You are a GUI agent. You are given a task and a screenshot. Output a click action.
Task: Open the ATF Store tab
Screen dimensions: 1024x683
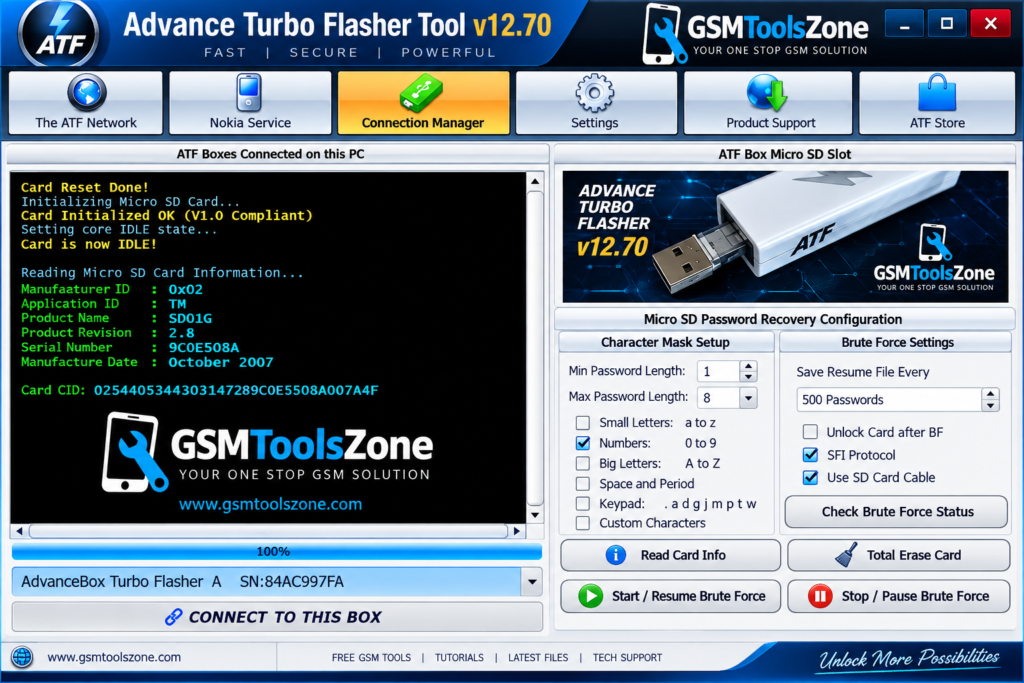(x=937, y=103)
